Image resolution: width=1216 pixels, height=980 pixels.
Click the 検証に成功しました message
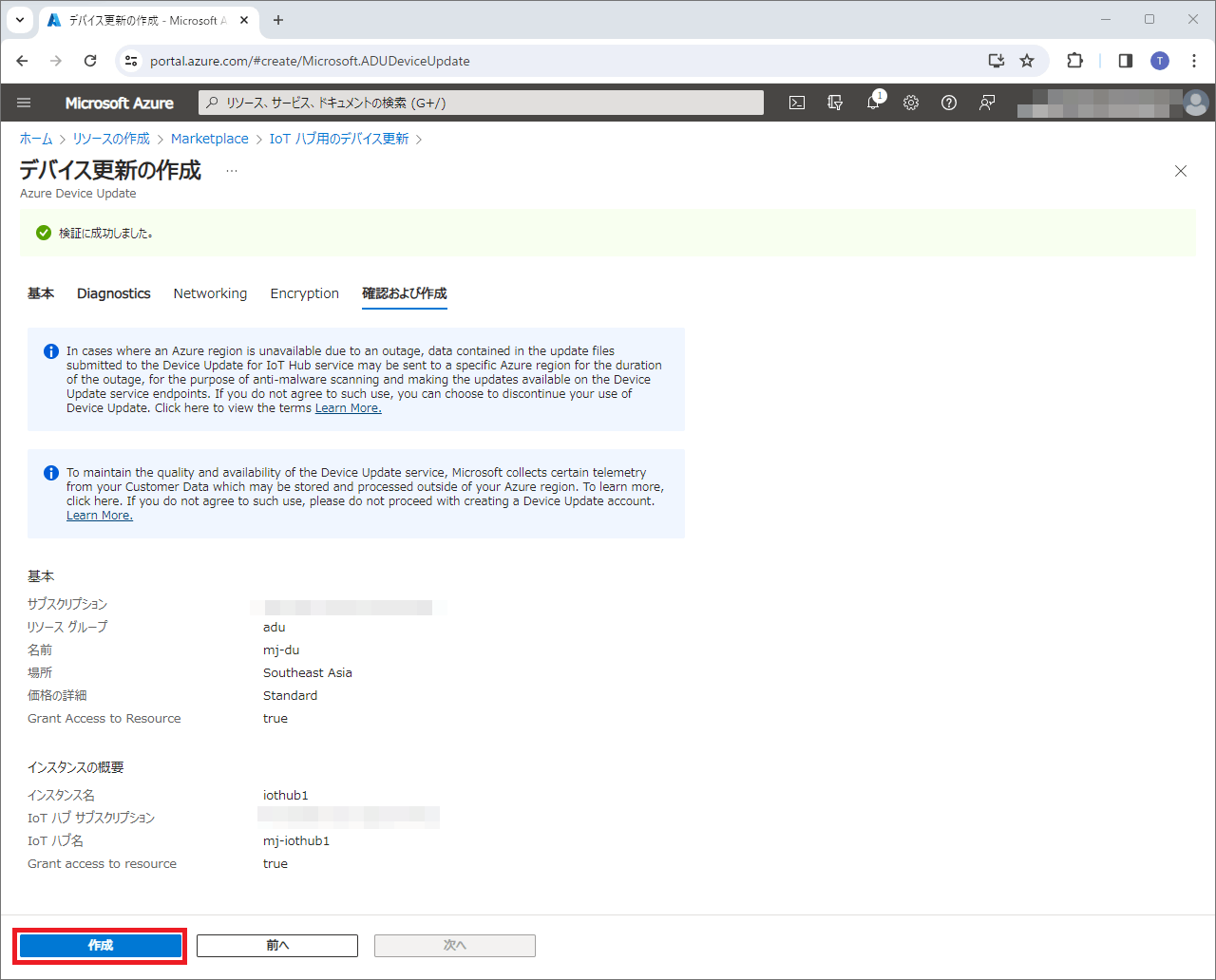point(106,233)
